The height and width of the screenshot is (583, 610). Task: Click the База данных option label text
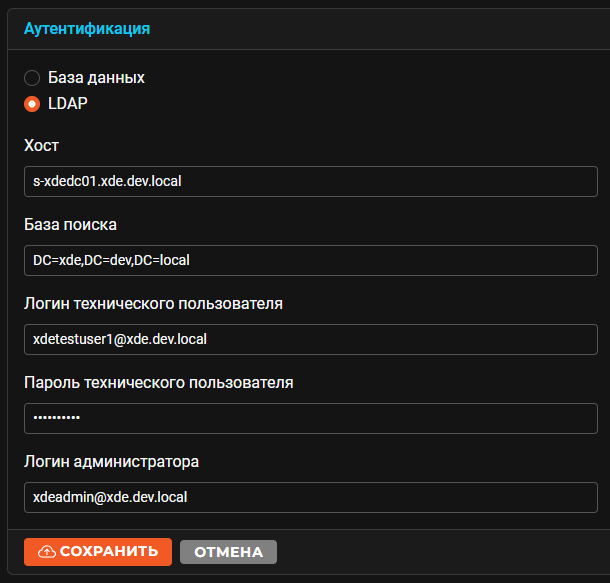point(96,78)
